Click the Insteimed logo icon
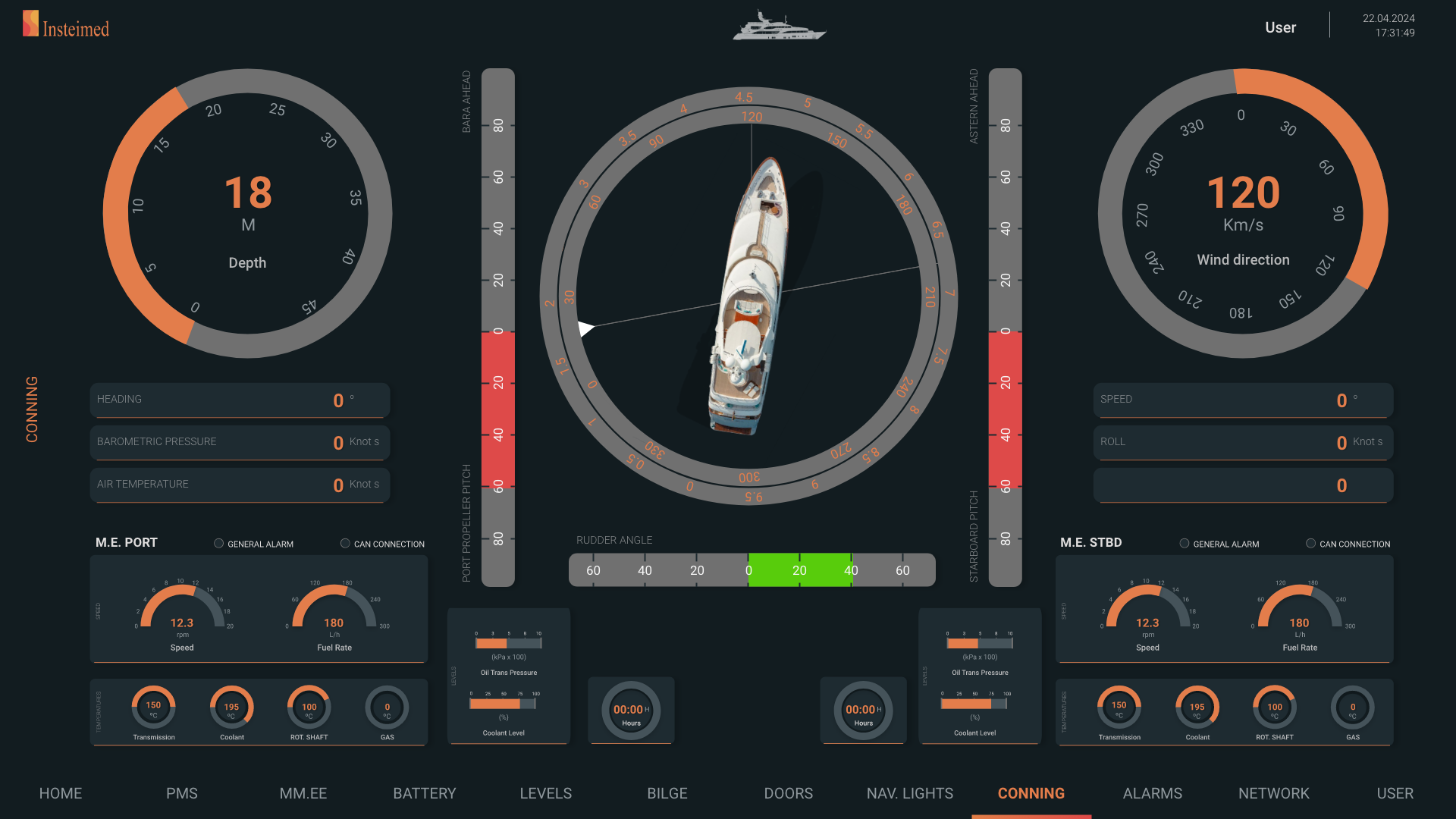1456x819 pixels. 30,24
